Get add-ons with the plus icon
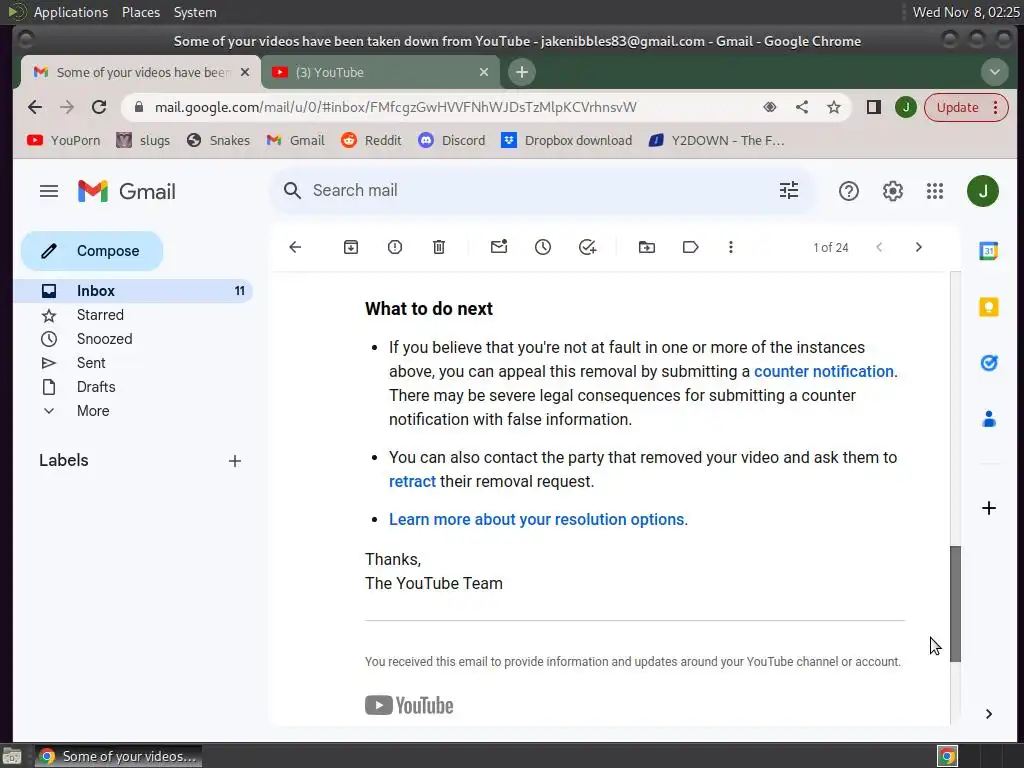Screen dimensions: 1024x768 tap(989, 508)
